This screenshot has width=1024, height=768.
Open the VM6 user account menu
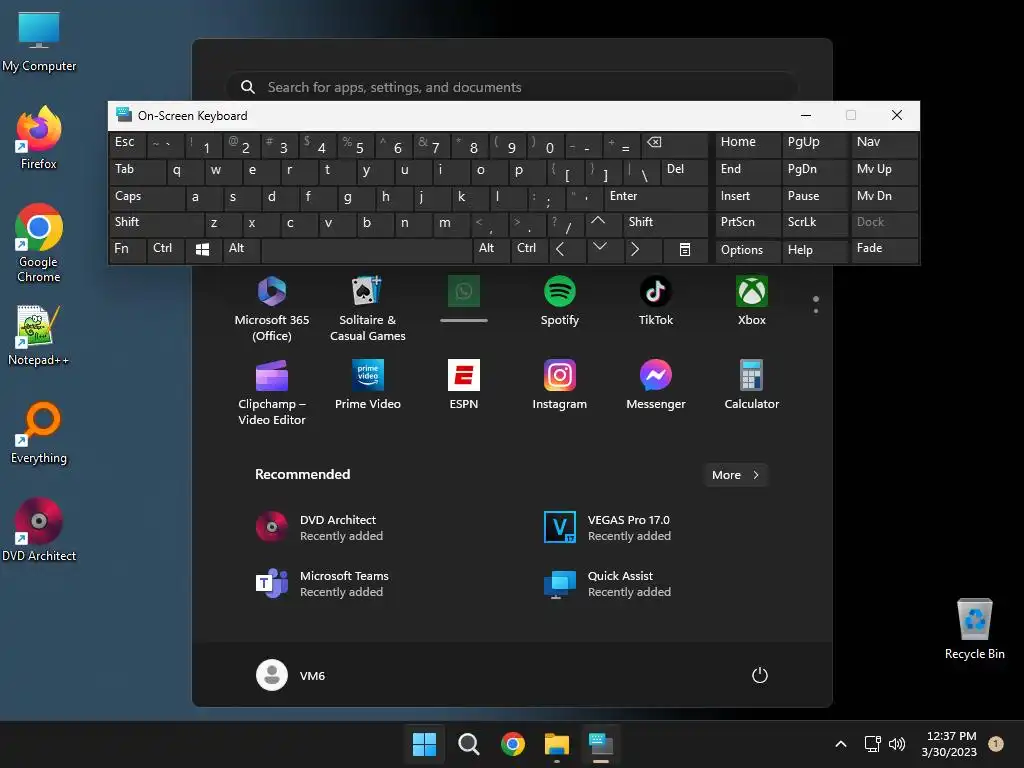[x=291, y=675]
